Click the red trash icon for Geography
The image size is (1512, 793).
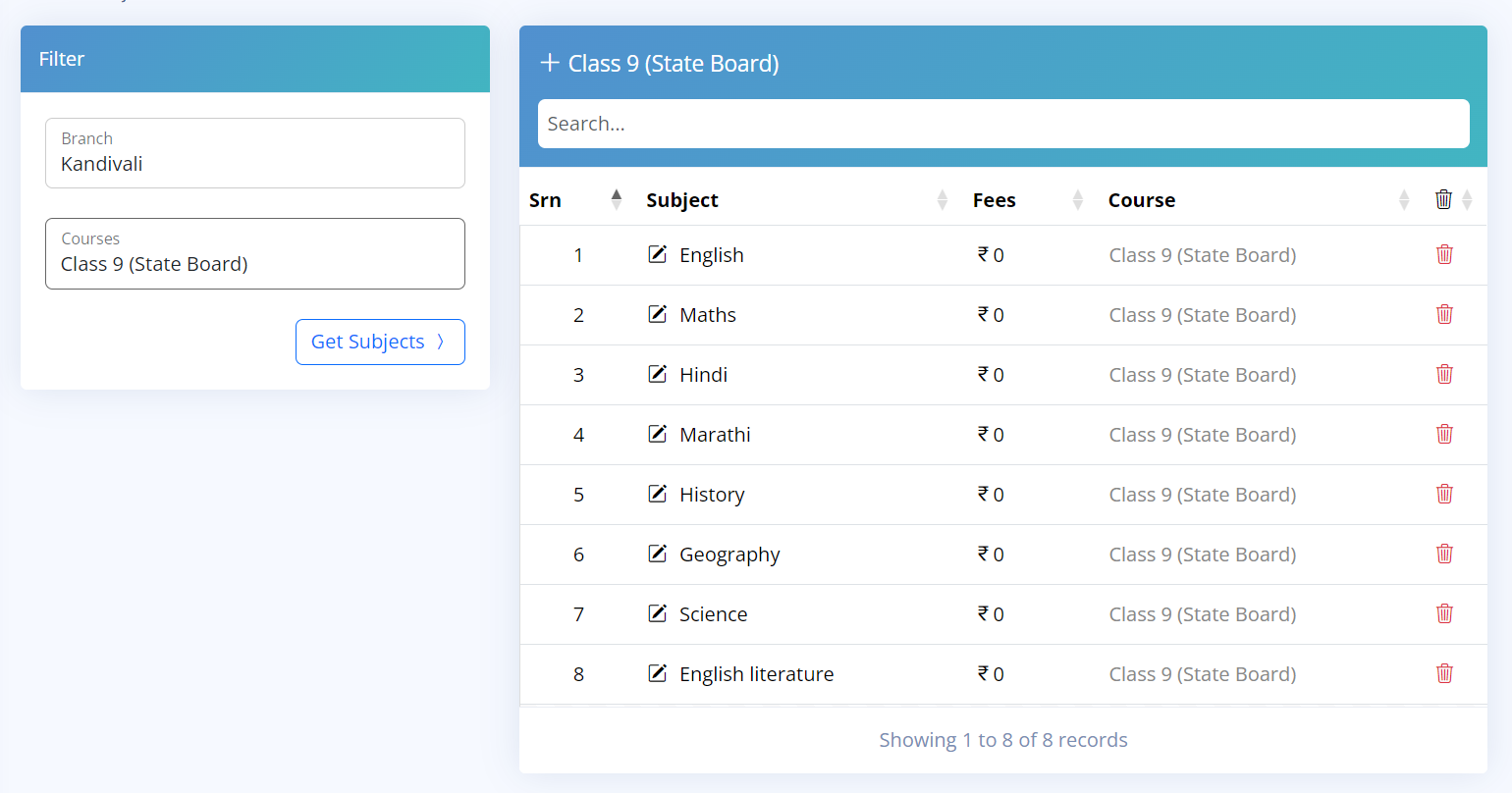coord(1444,554)
